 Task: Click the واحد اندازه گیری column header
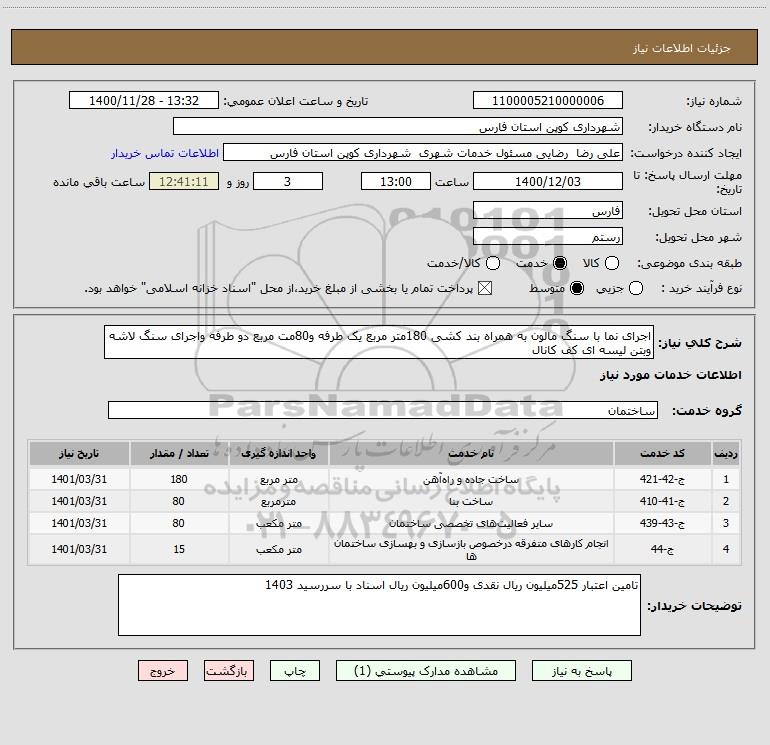(278, 453)
